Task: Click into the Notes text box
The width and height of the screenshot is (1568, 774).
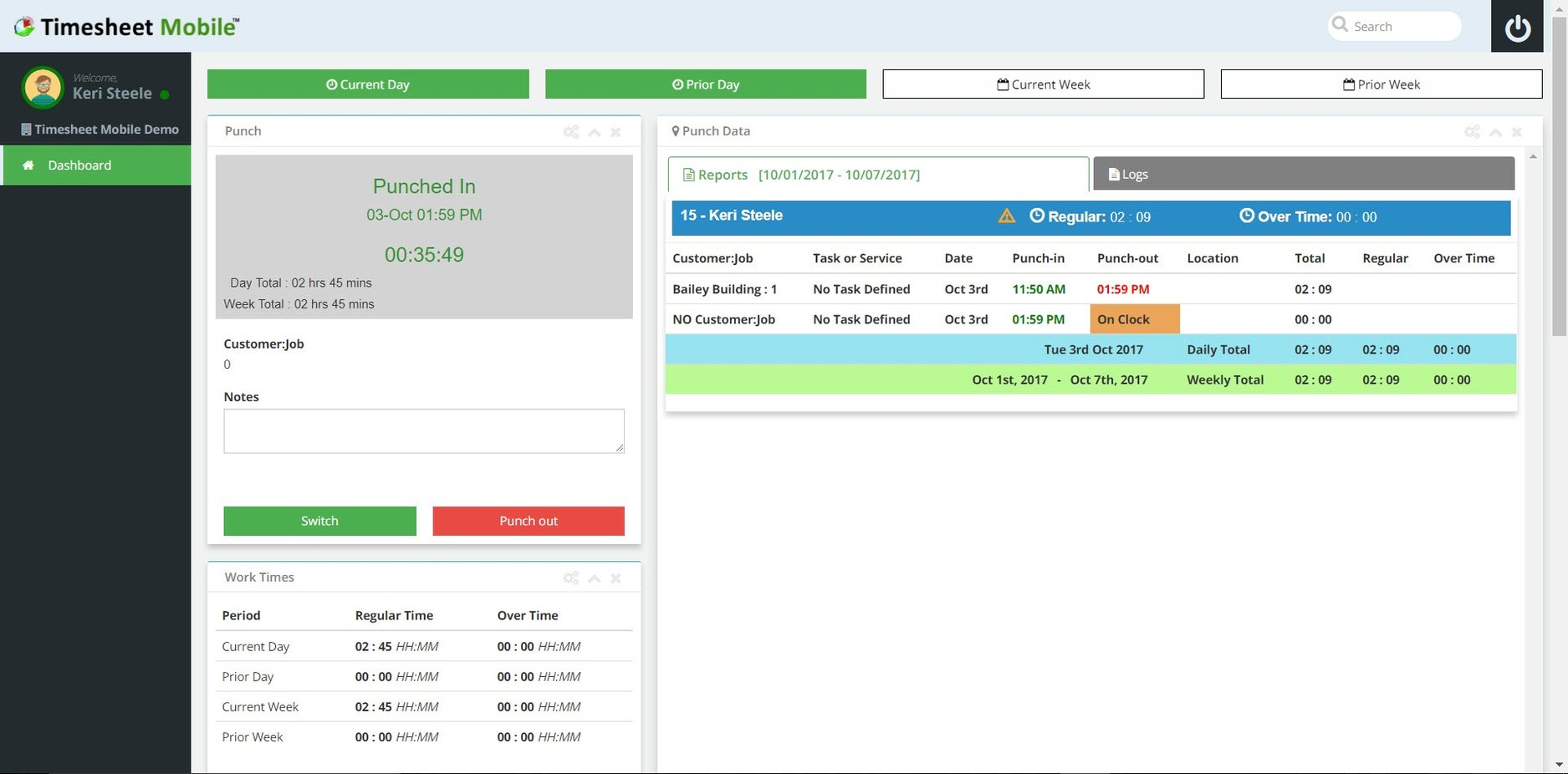Action: [x=423, y=431]
